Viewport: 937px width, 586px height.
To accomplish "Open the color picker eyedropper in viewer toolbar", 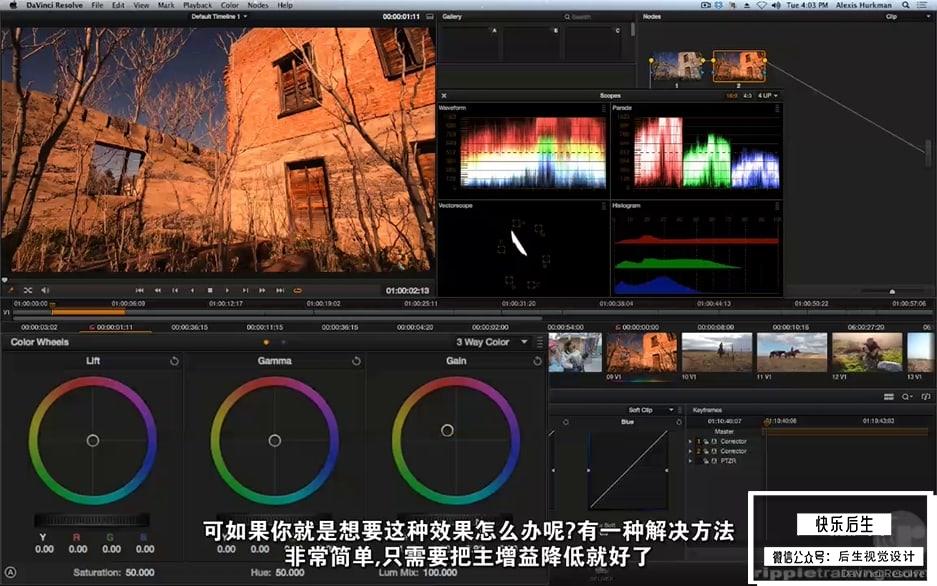I will pyautogui.click(x=10, y=290).
